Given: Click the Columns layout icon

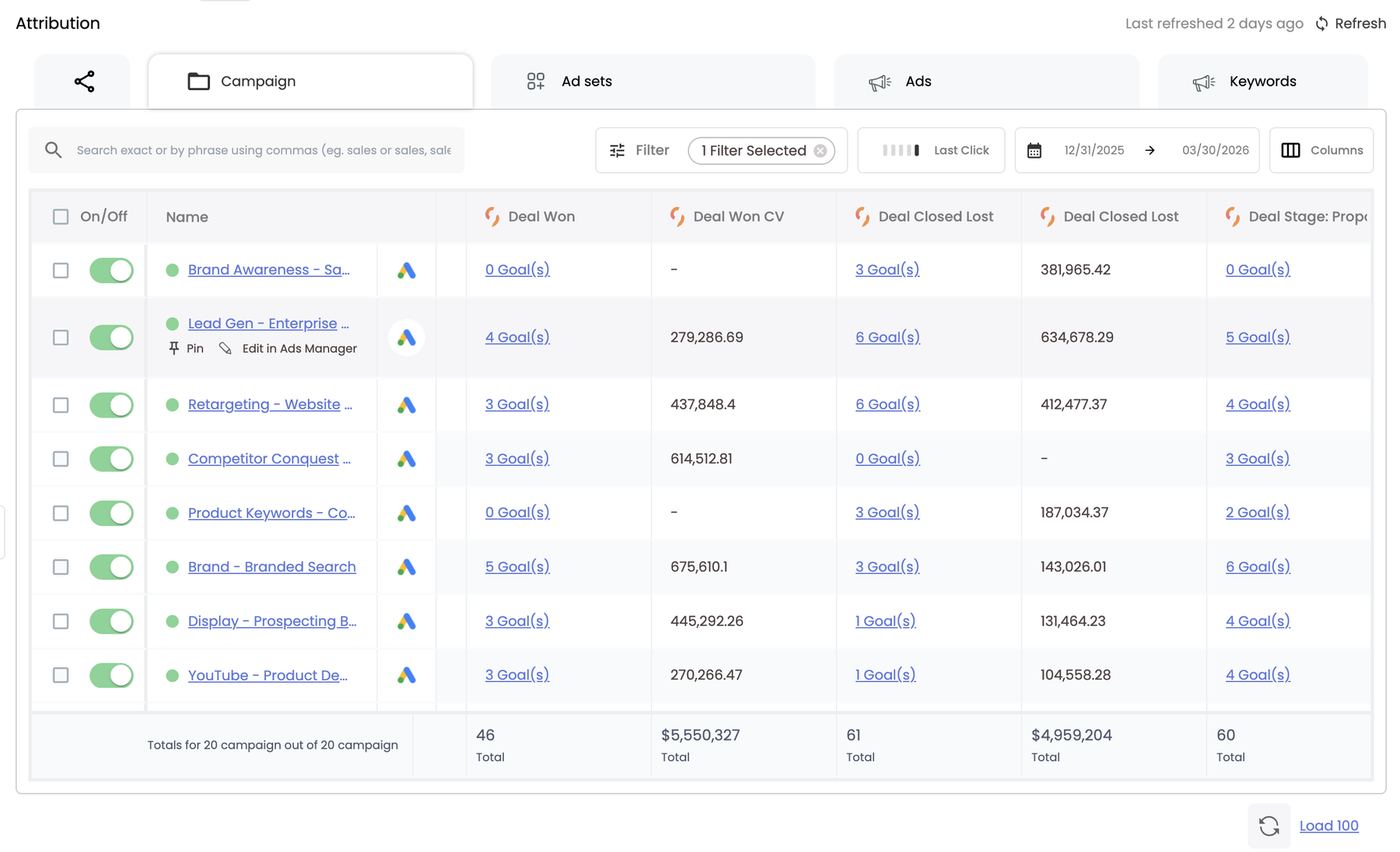Looking at the screenshot, I should [x=1291, y=150].
